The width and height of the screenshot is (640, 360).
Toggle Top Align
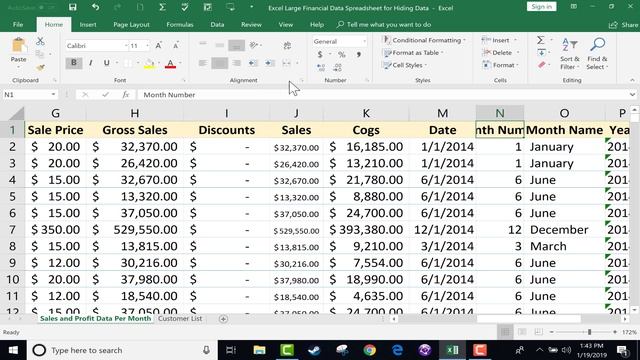pyautogui.click(x=203, y=45)
